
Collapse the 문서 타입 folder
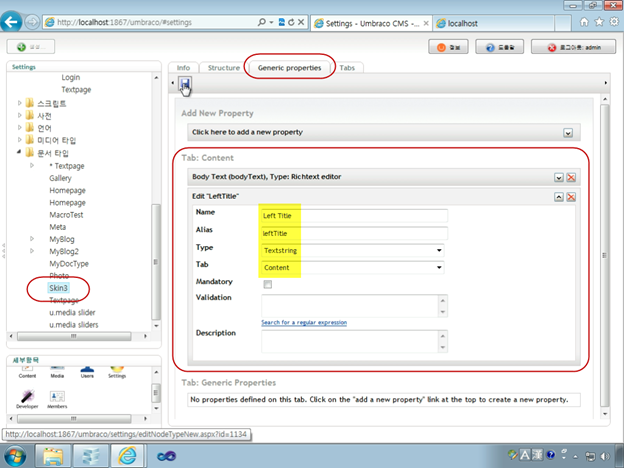(x=19, y=152)
